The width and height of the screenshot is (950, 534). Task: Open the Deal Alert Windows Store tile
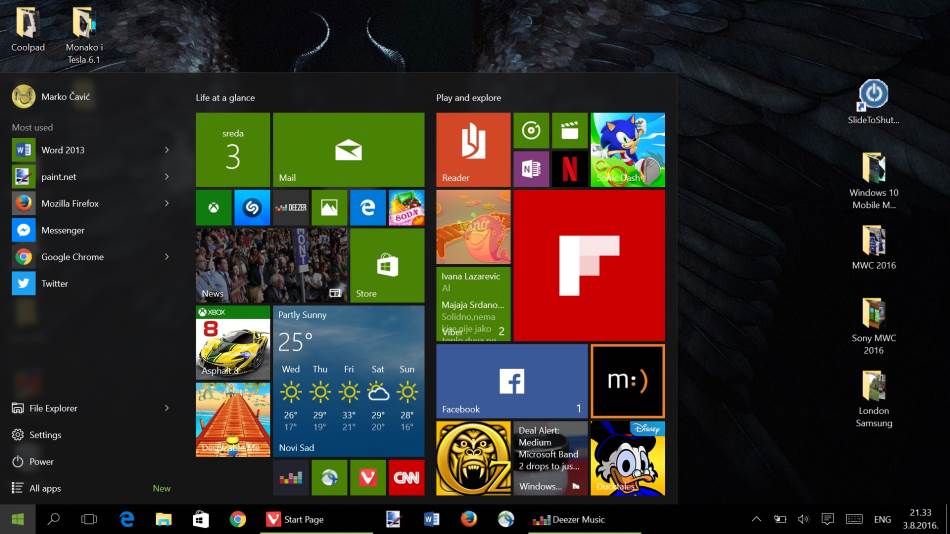pos(551,458)
